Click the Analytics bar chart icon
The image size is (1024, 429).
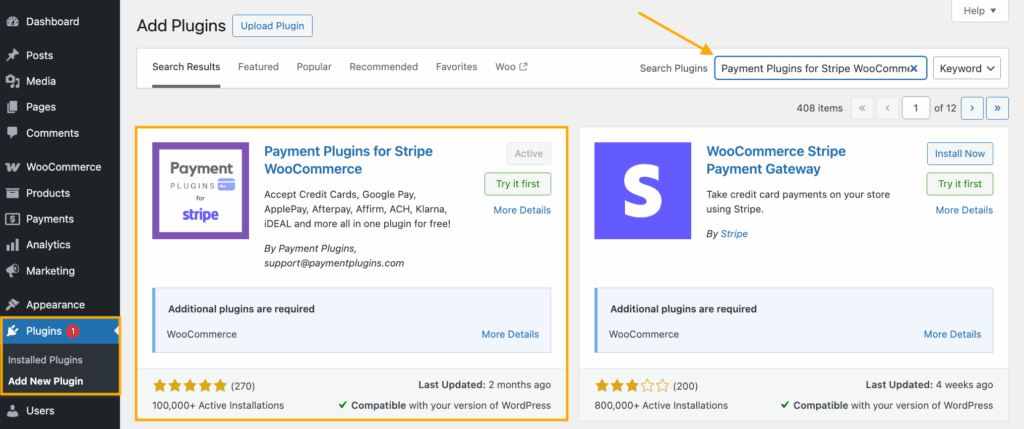pyautogui.click(x=12, y=245)
